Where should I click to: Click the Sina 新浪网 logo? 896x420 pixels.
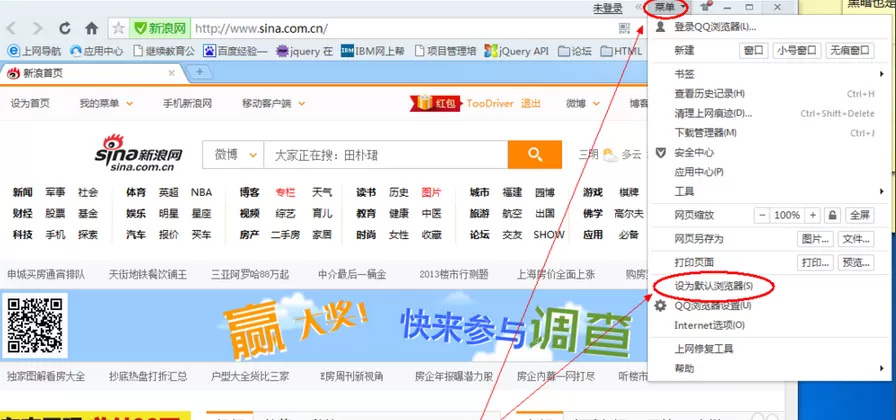(138, 153)
